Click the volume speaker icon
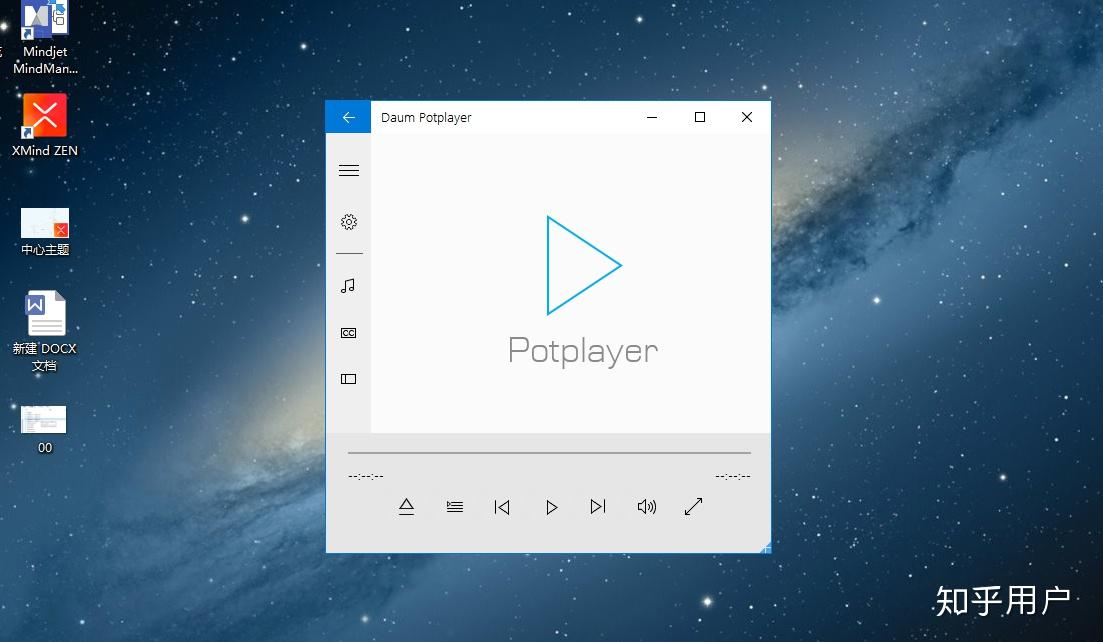The image size is (1103, 642). [x=646, y=507]
